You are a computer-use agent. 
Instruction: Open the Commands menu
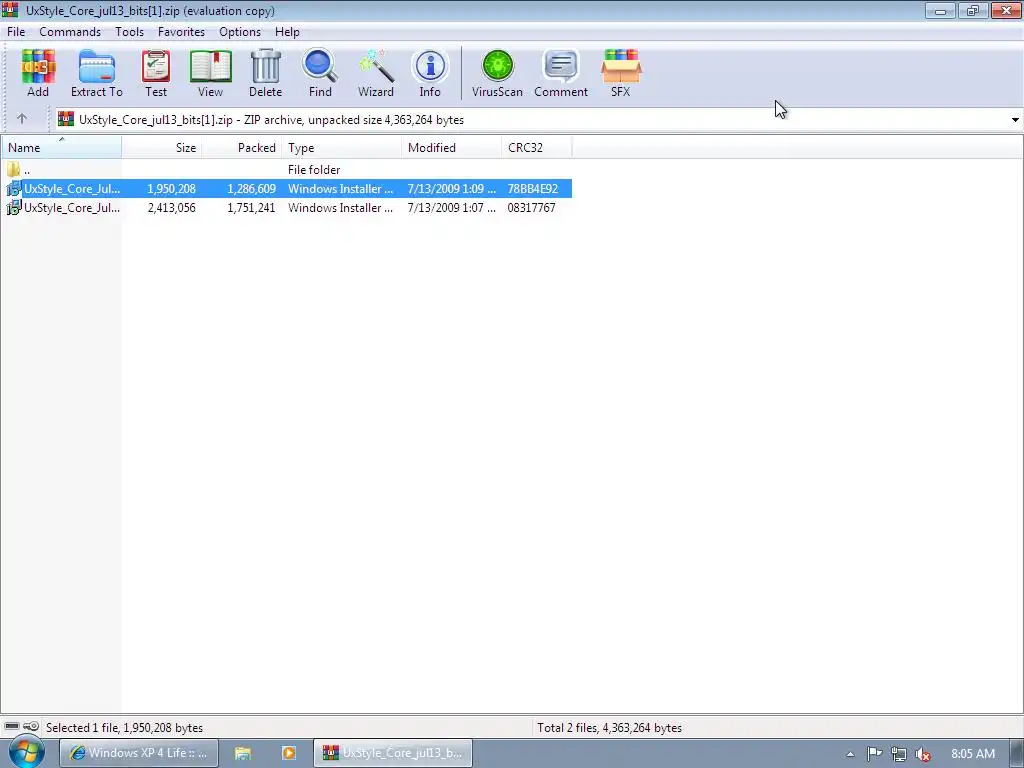click(x=70, y=31)
